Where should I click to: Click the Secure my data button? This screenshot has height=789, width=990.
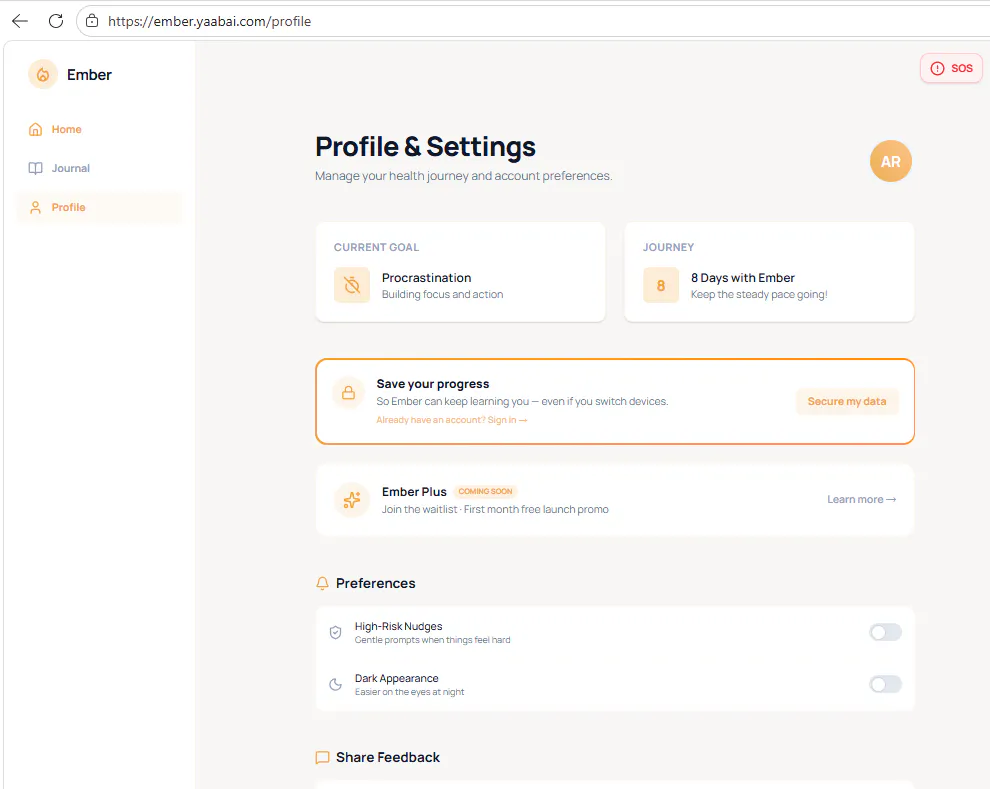pyautogui.click(x=847, y=401)
